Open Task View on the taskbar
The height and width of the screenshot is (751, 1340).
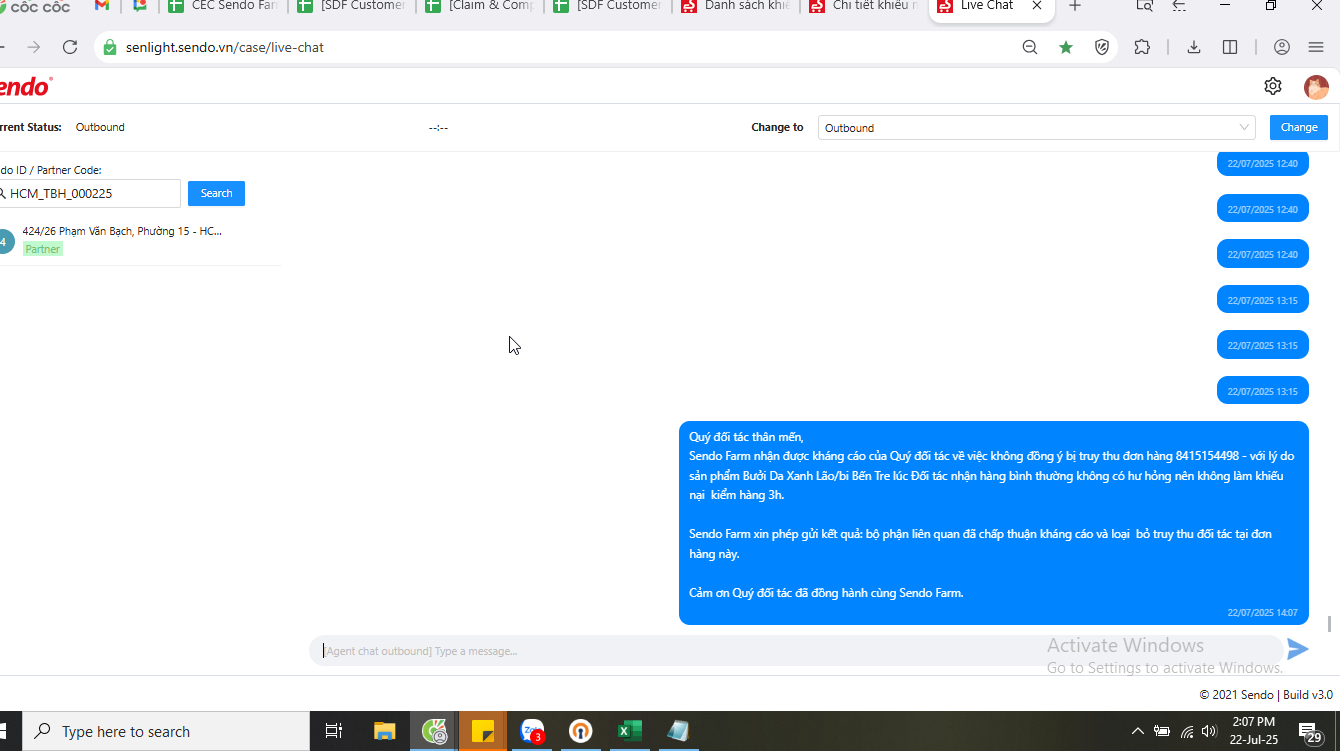tap(334, 731)
